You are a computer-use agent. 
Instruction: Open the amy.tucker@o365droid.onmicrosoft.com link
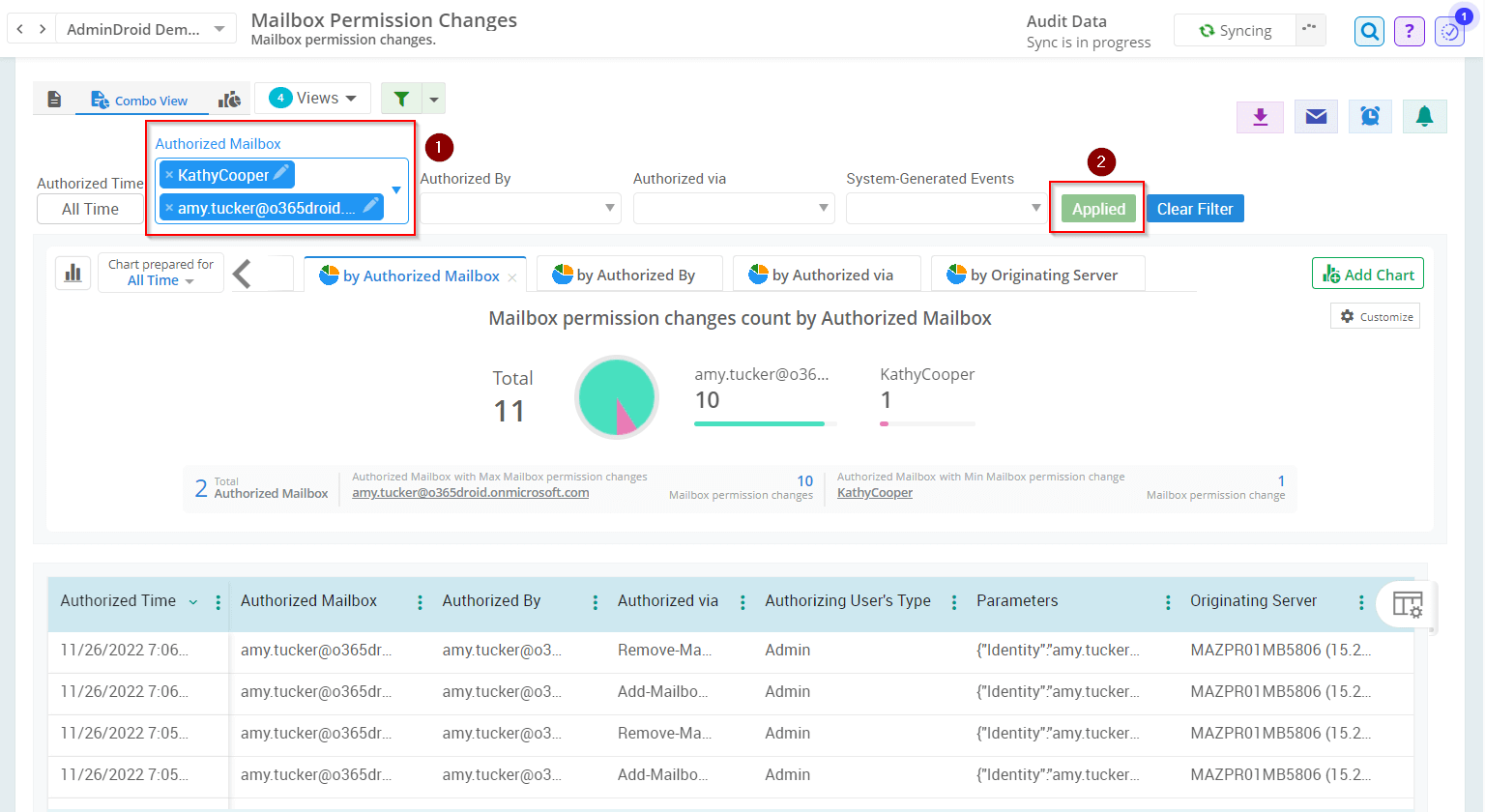click(470, 492)
